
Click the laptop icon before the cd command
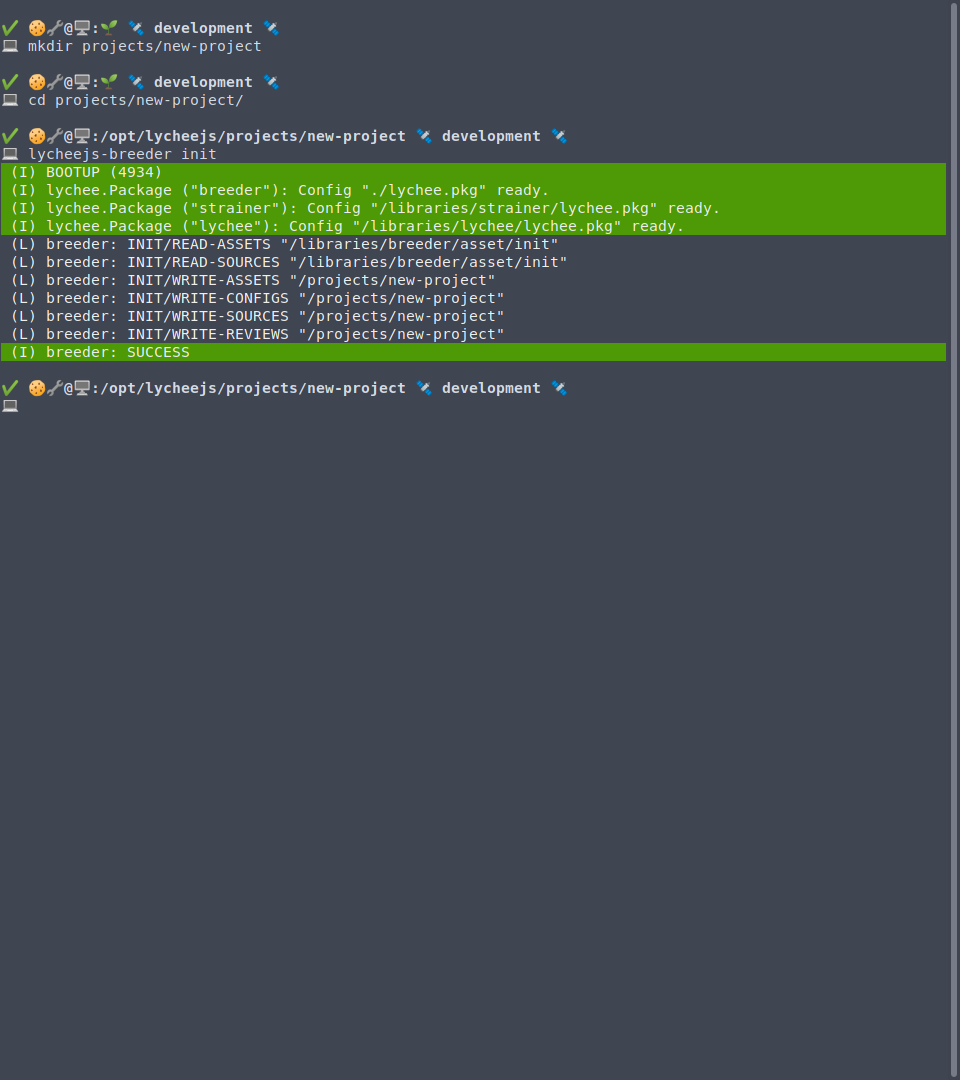point(10,100)
